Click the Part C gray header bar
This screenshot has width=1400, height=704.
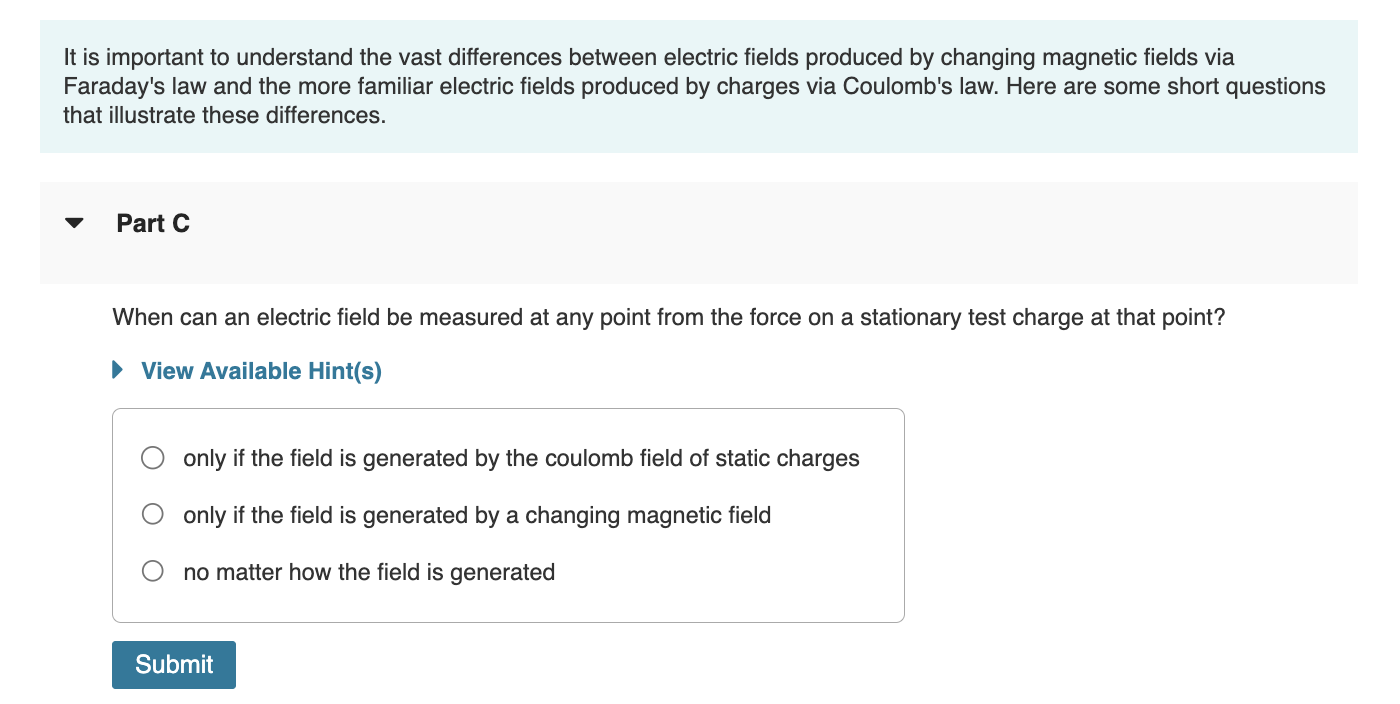pyautogui.click(x=700, y=232)
